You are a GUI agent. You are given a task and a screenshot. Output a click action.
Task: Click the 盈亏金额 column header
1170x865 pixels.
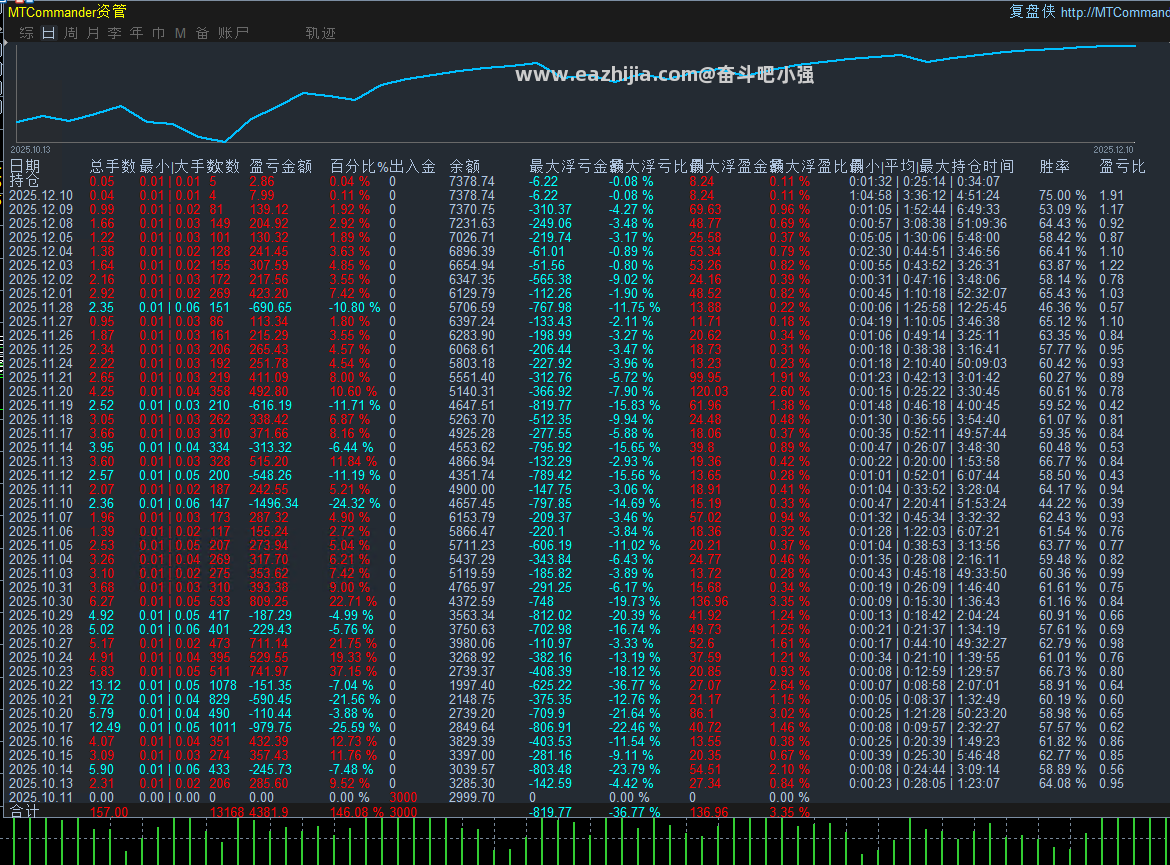point(281,166)
